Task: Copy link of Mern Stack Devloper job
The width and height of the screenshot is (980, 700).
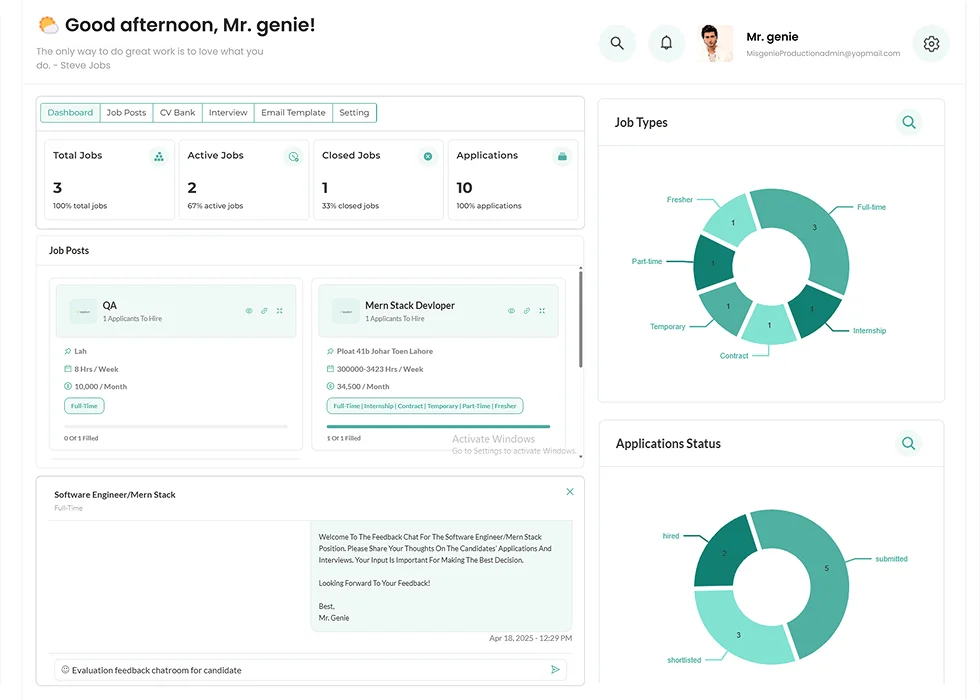Action: tap(526, 311)
